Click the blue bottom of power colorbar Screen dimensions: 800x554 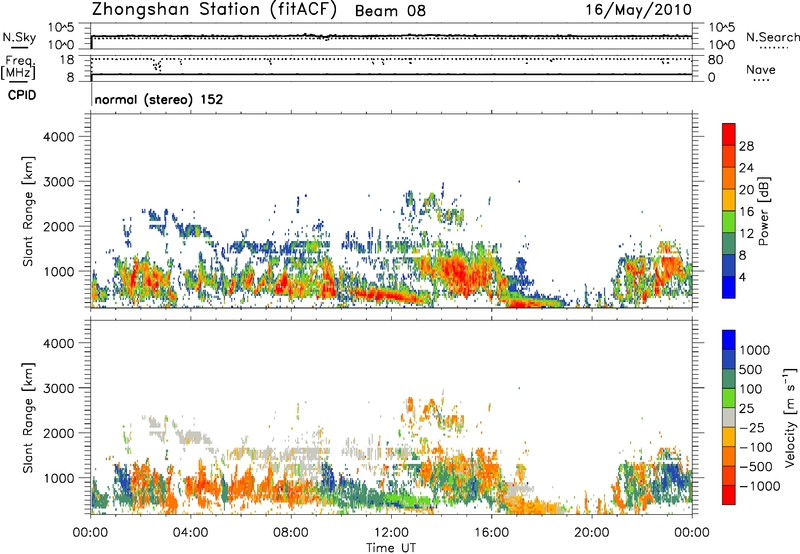coord(729,287)
